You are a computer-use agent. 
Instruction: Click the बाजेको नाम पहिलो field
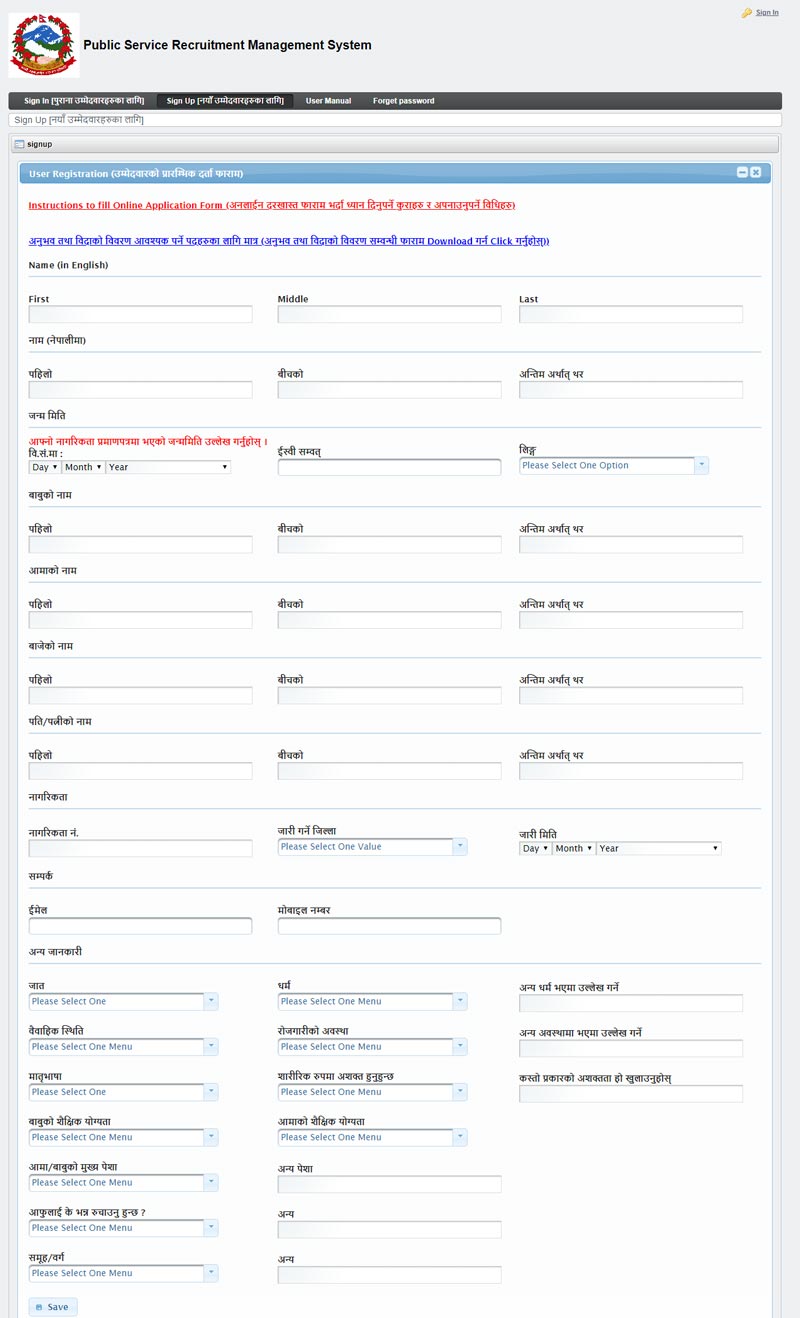[x=141, y=695]
